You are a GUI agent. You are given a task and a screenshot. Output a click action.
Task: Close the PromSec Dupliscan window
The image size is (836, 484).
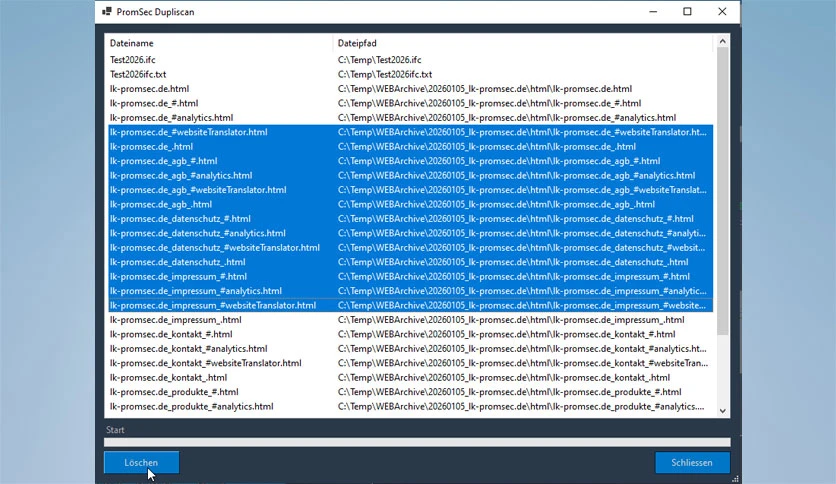point(722,12)
